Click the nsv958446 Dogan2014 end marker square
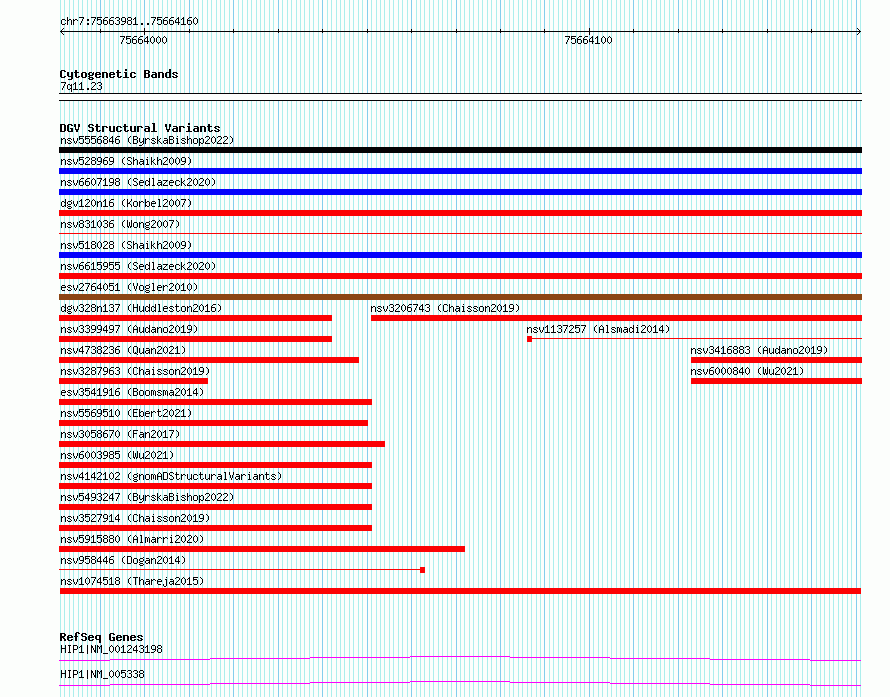Screen dimensions: 890x697 coord(422,570)
